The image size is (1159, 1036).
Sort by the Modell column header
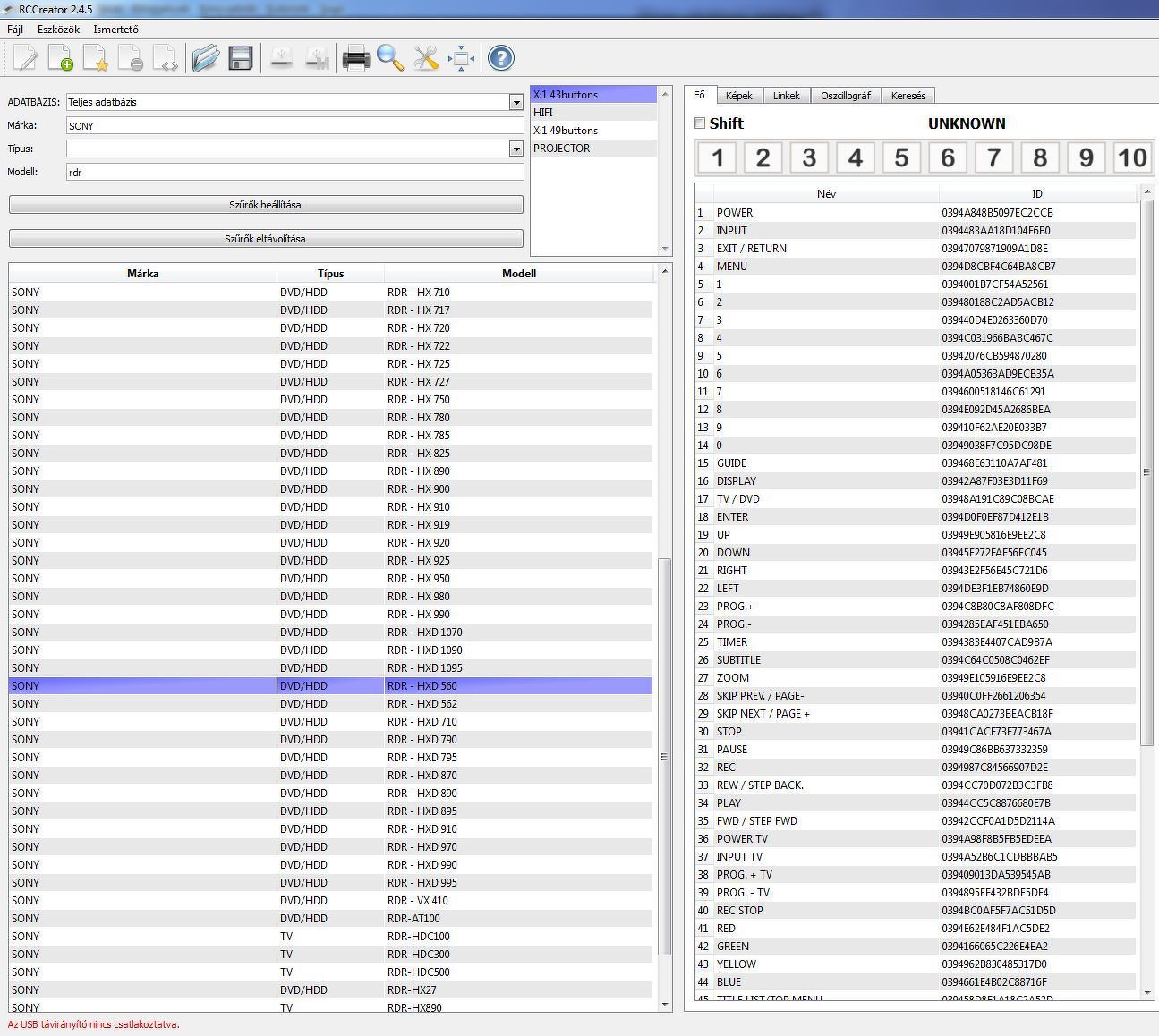(x=519, y=274)
